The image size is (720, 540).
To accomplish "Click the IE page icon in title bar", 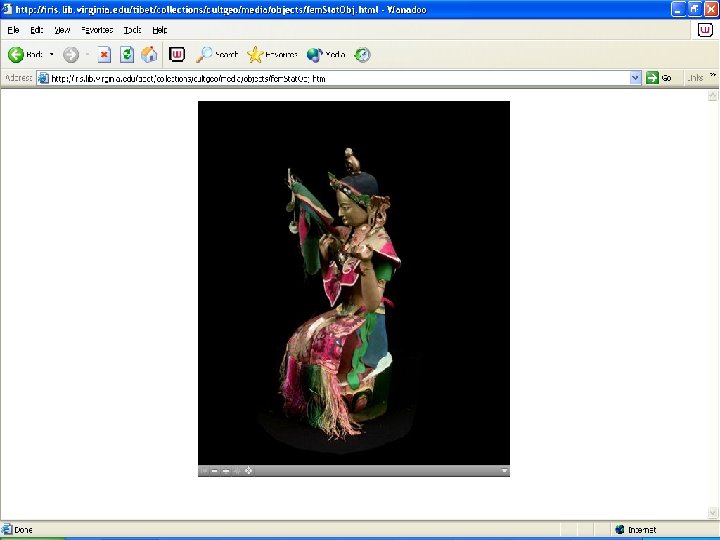I will [x=7, y=9].
